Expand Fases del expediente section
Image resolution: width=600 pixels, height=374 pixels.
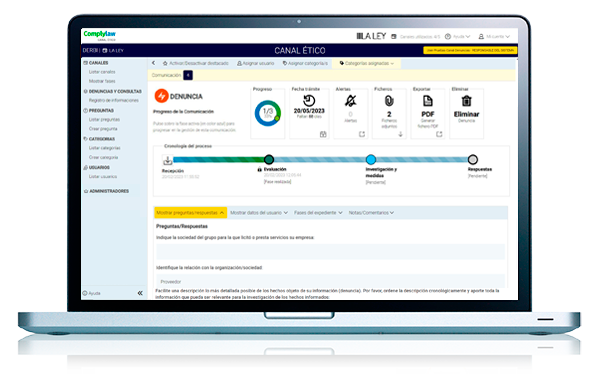pos(318,212)
